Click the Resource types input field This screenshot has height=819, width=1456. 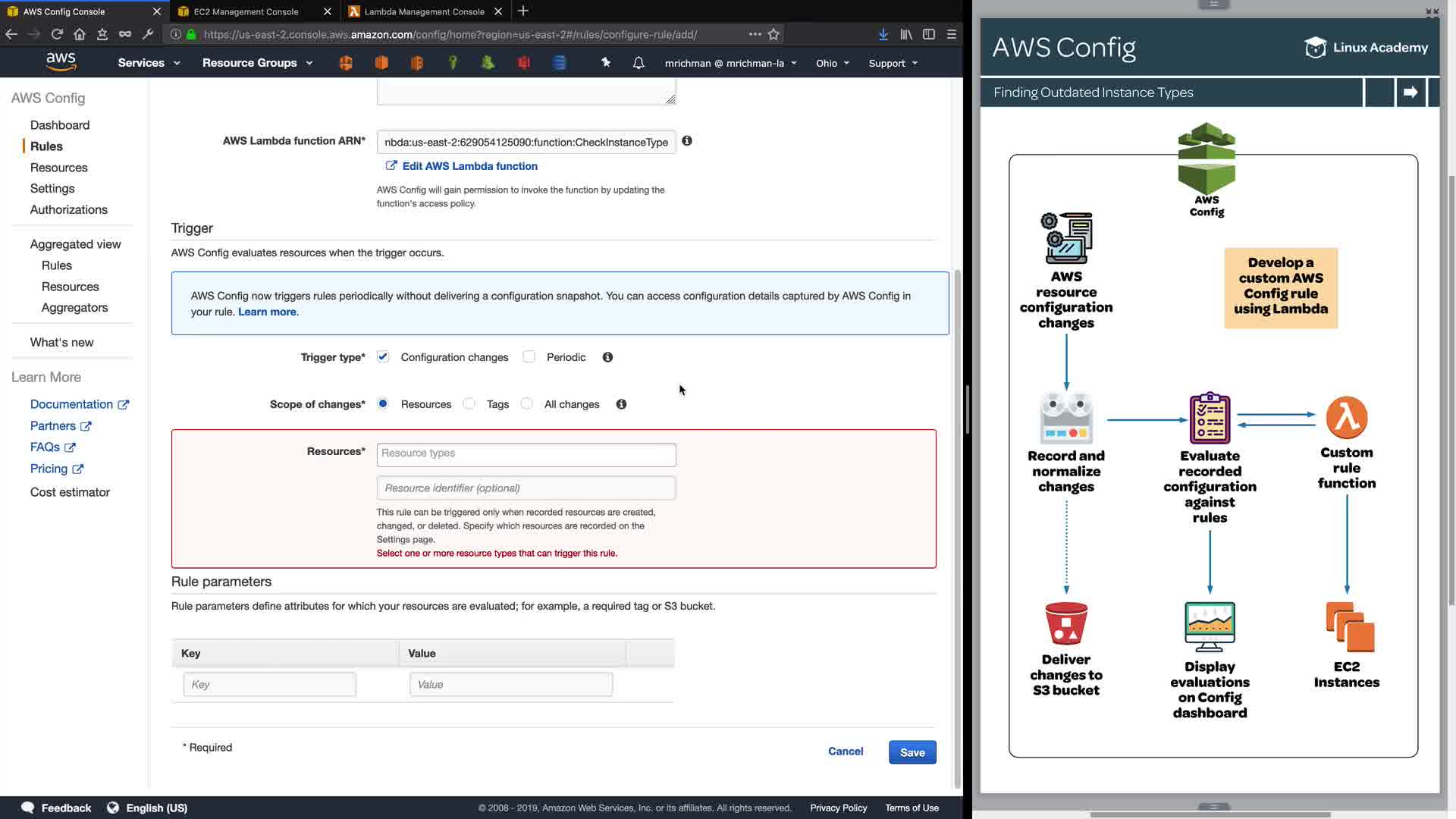click(x=526, y=453)
